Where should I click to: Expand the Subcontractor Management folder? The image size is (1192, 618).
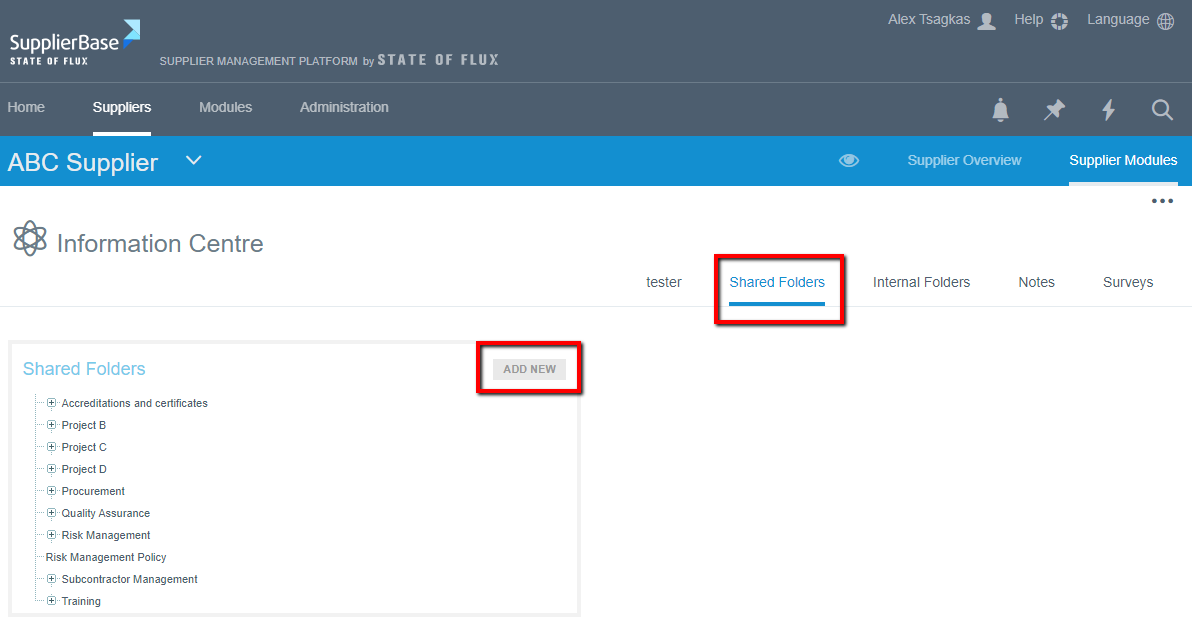(x=52, y=579)
